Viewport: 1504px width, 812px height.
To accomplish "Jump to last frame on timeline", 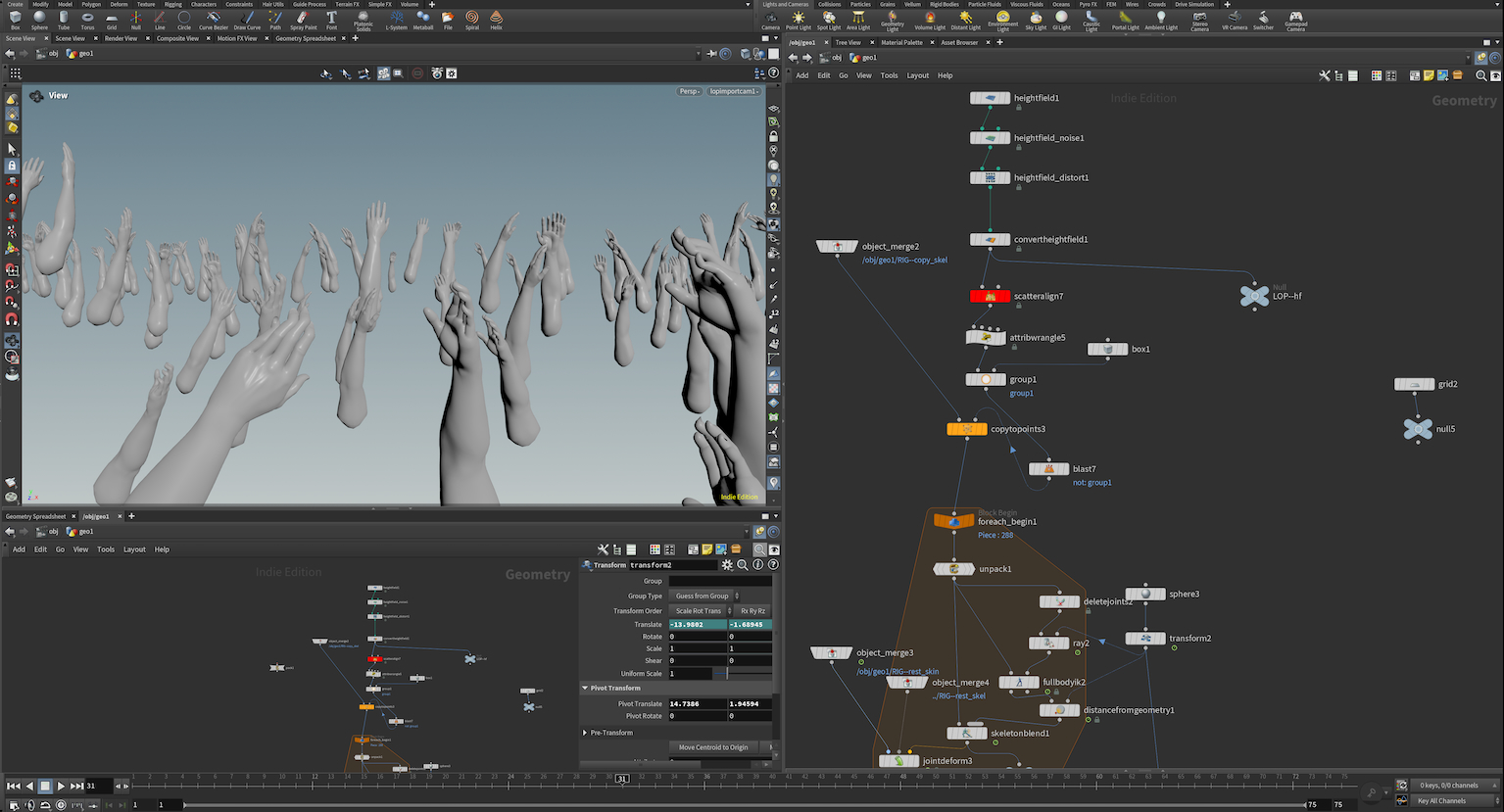I will 76,786.
